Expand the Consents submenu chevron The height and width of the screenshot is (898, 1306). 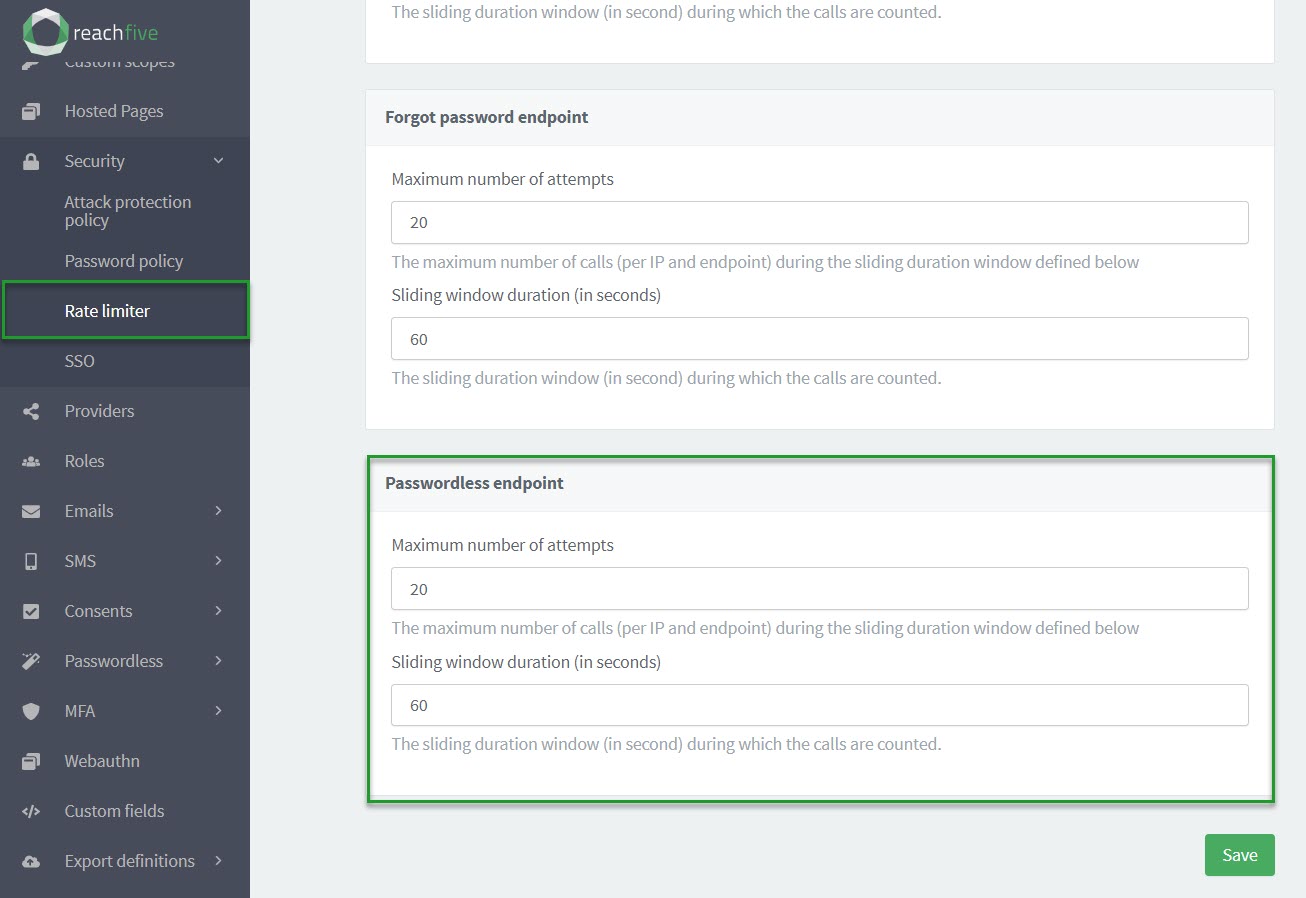point(218,611)
